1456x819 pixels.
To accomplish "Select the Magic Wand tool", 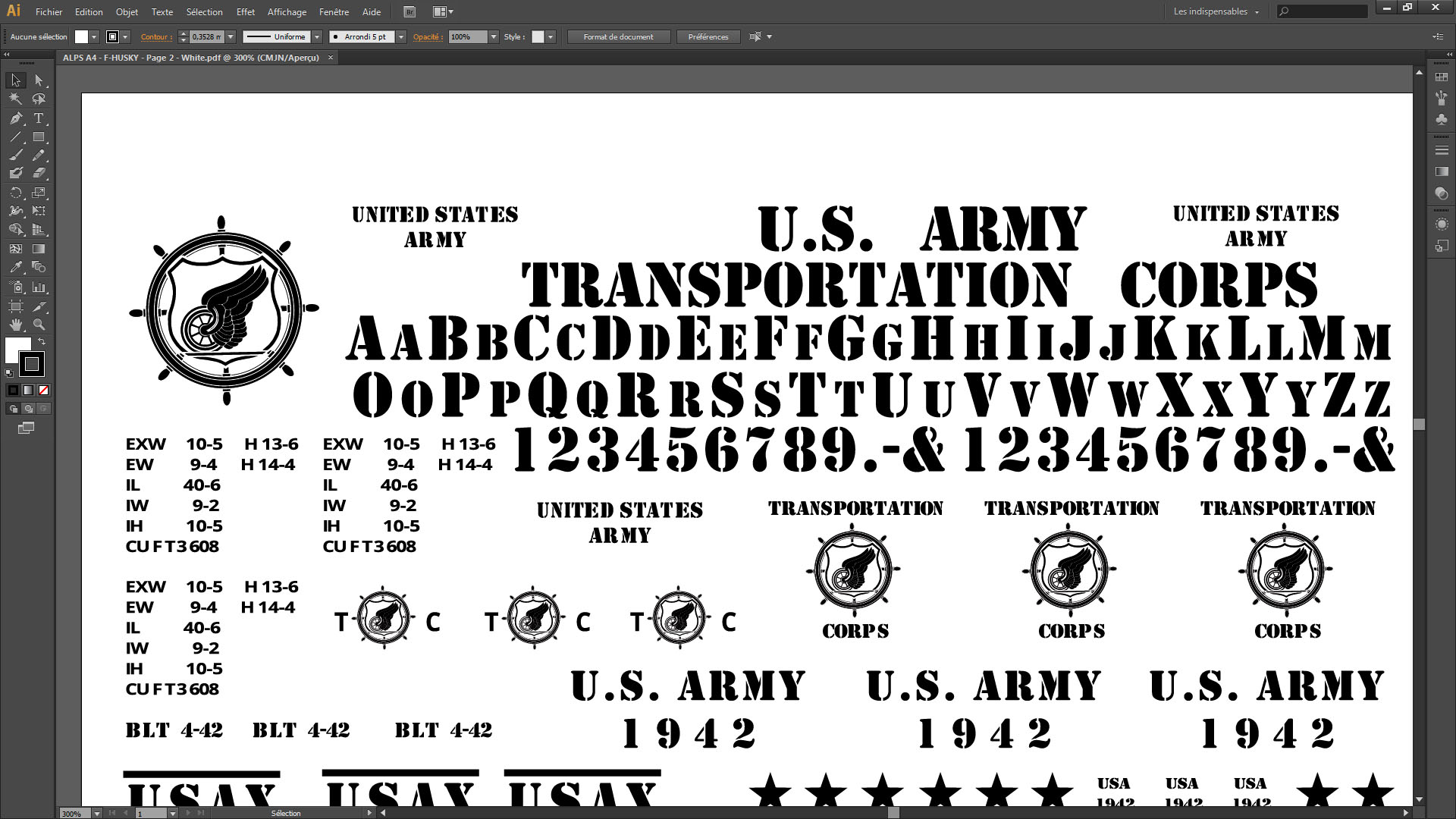I will pos(15,99).
